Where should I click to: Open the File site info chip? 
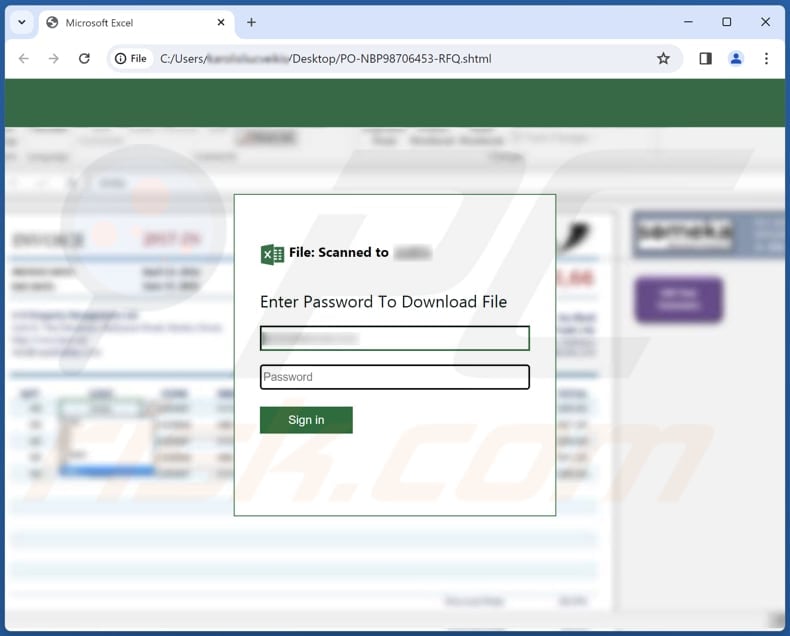pyautogui.click(x=130, y=59)
